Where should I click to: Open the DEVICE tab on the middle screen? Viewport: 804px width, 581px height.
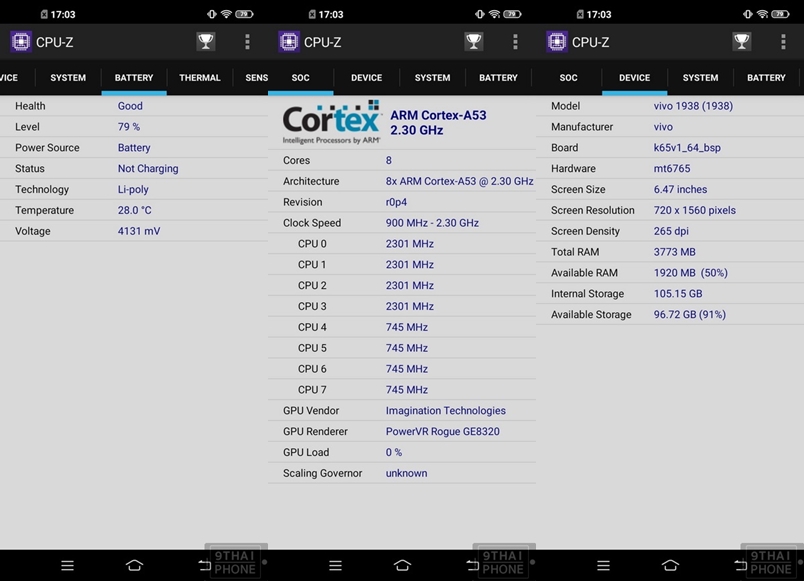coord(367,78)
